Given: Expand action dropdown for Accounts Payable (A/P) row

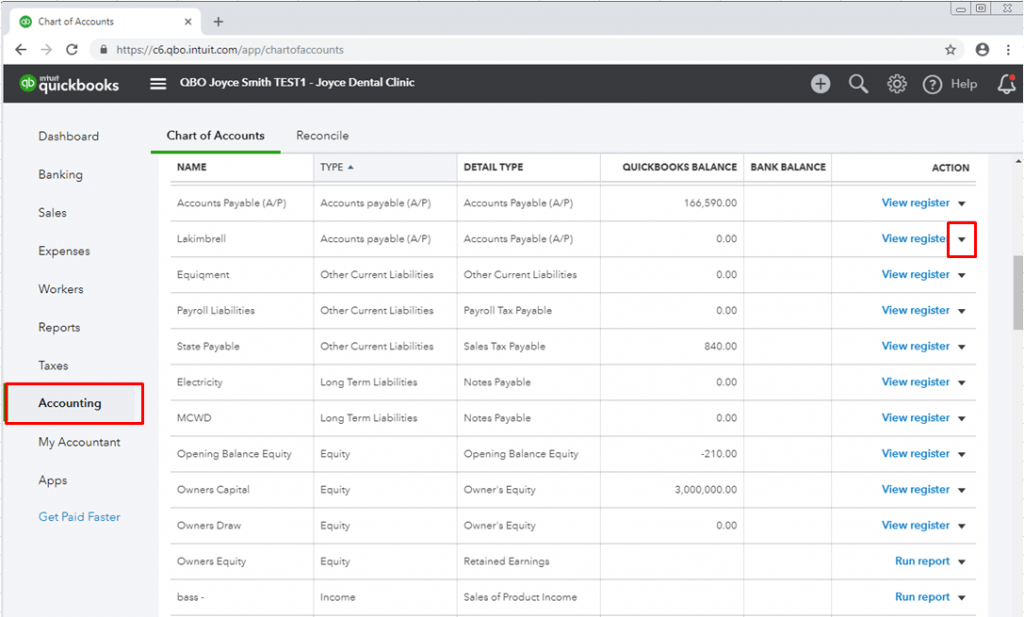Looking at the screenshot, I should point(961,204).
